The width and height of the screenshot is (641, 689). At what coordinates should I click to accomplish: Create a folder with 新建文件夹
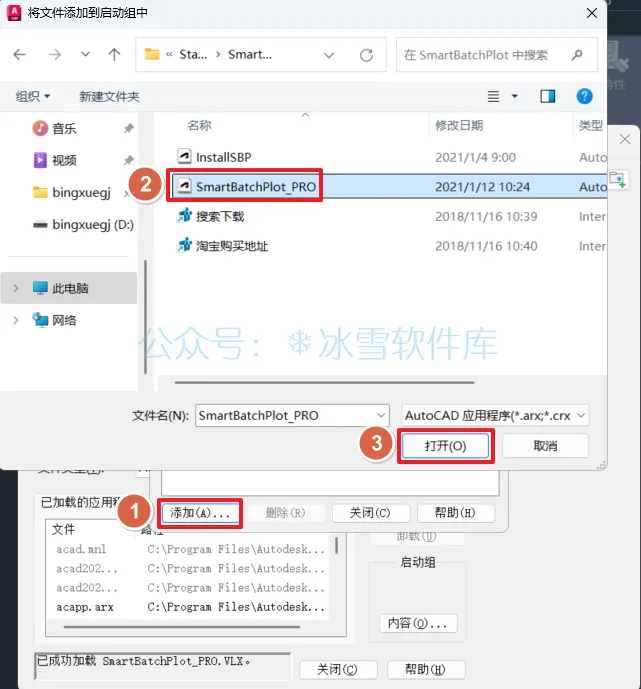point(109,96)
